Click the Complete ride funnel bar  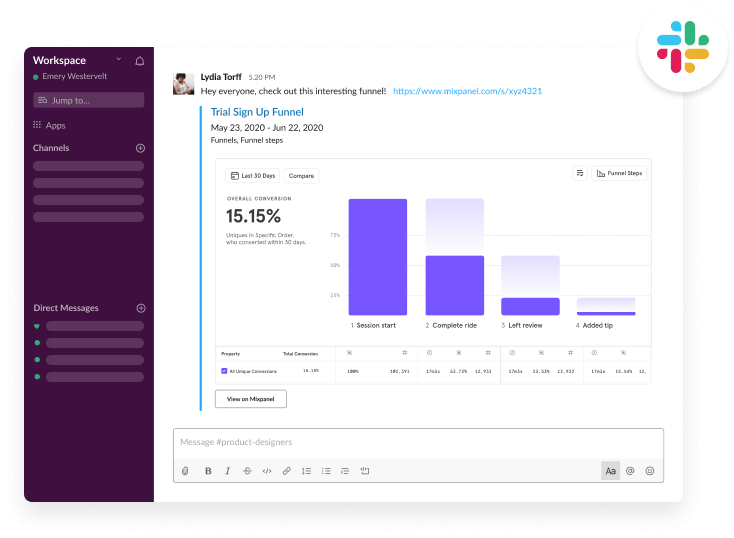coord(455,285)
